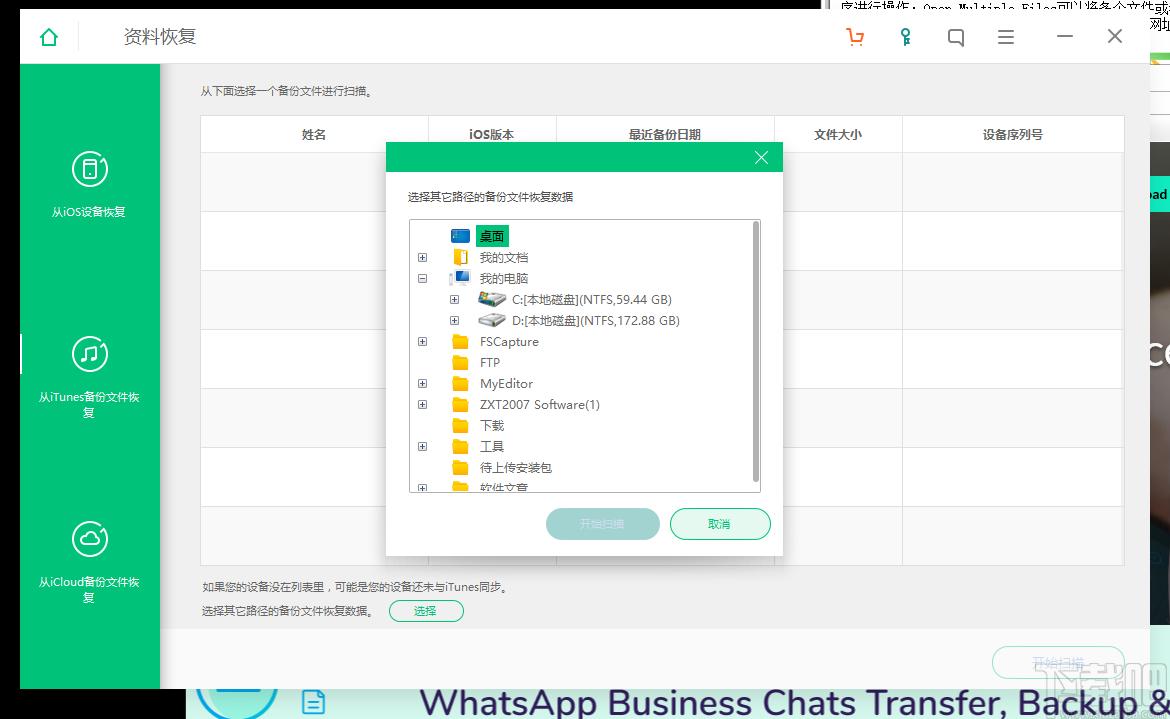This screenshot has width=1170, height=719.
Task: Select the 我的文档 tree item
Action: (504, 257)
